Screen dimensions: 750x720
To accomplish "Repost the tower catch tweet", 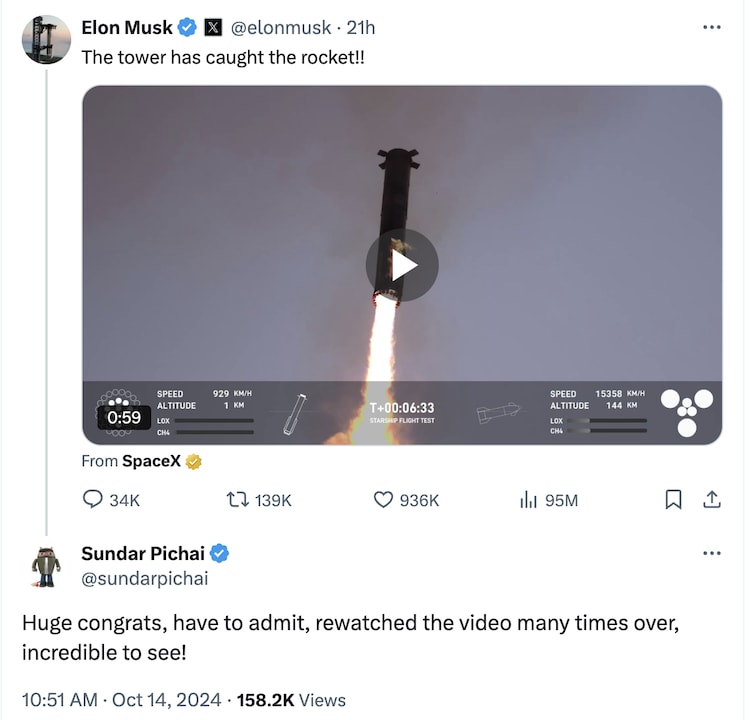I will (238, 499).
